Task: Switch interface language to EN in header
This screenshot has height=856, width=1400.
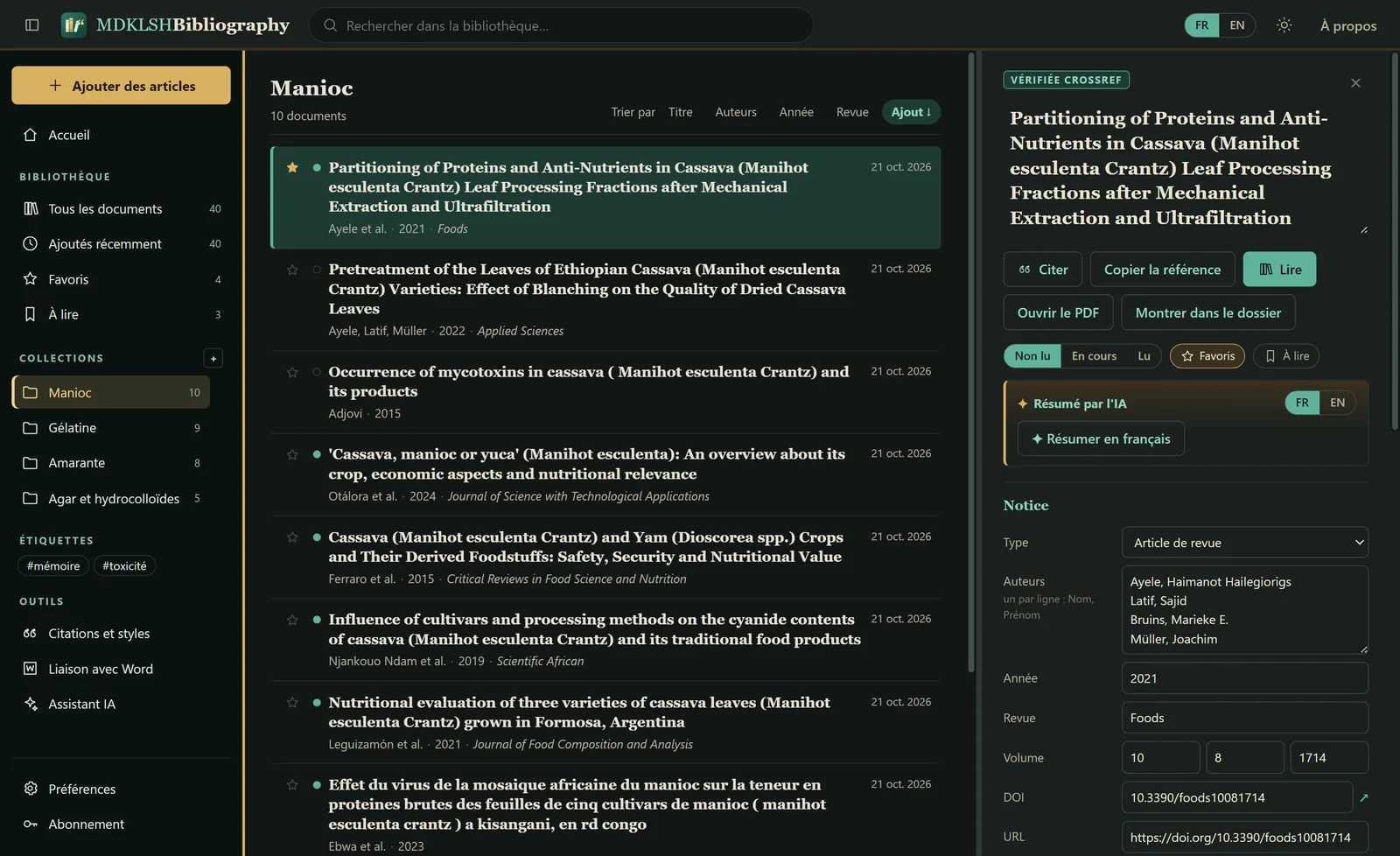Action: [x=1237, y=25]
